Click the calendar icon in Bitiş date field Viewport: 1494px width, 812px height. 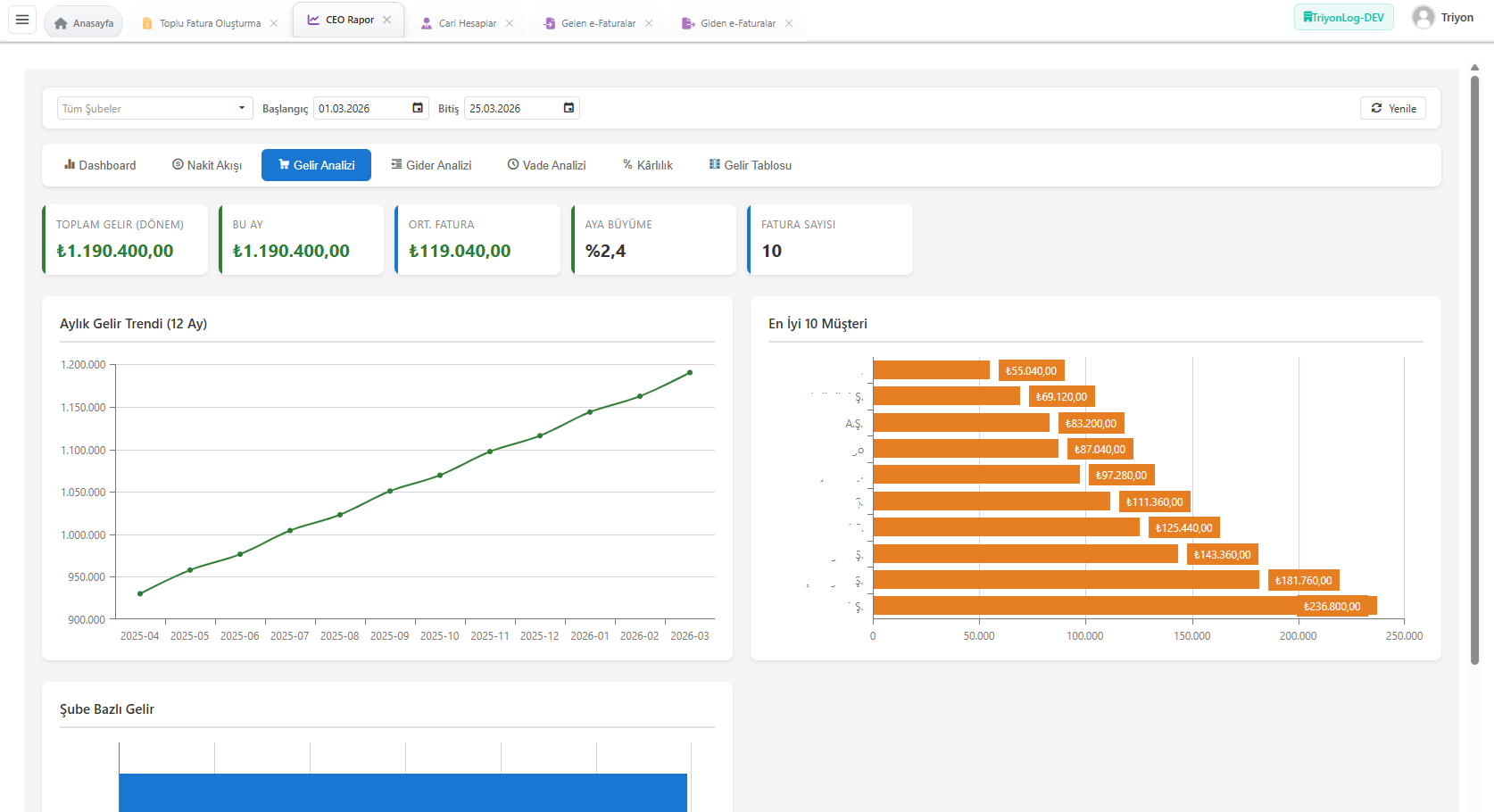coord(569,108)
